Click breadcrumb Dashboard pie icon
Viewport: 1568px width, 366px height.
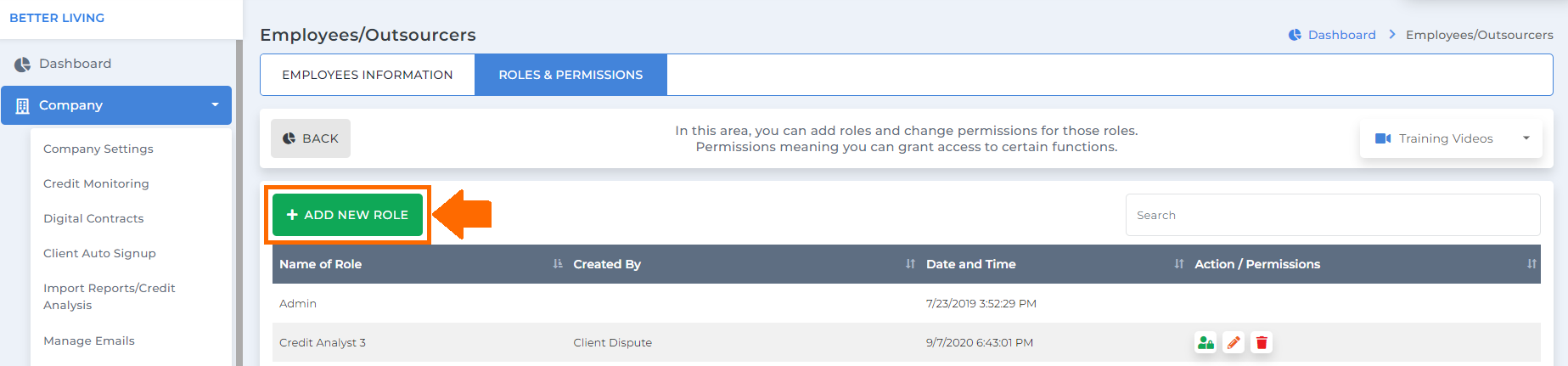tap(1295, 35)
